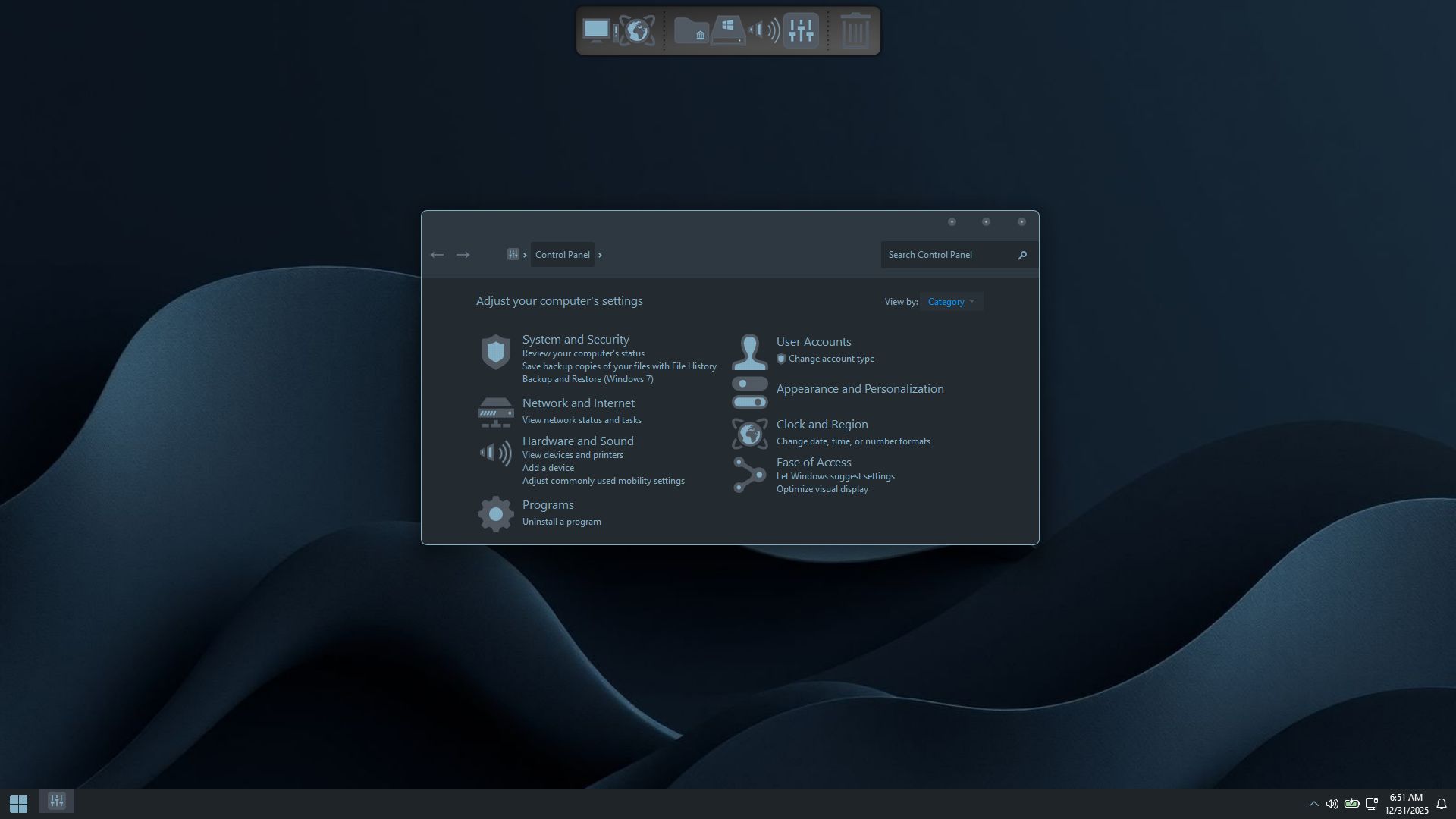Click the volume icon in system tray
The image size is (1456, 819).
(x=1332, y=804)
